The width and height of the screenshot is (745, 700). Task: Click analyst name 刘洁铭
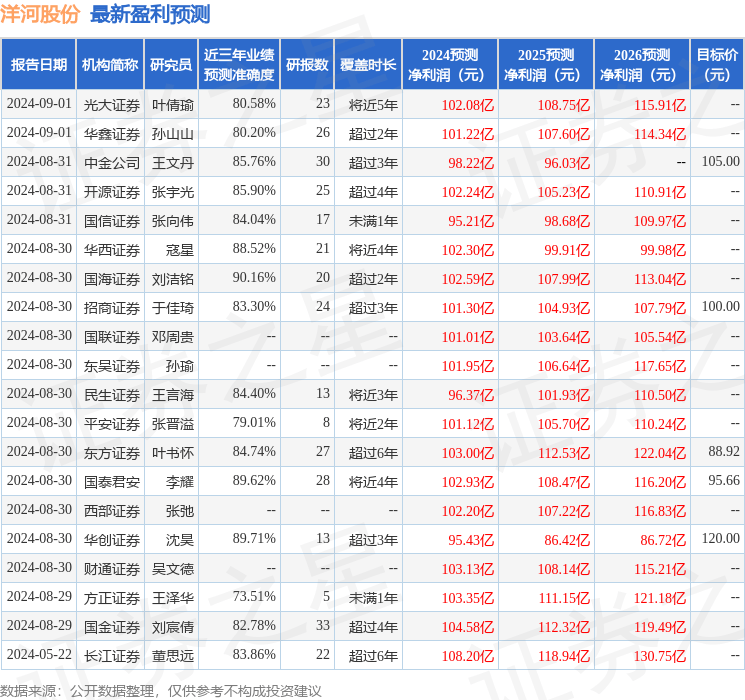(x=172, y=279)
